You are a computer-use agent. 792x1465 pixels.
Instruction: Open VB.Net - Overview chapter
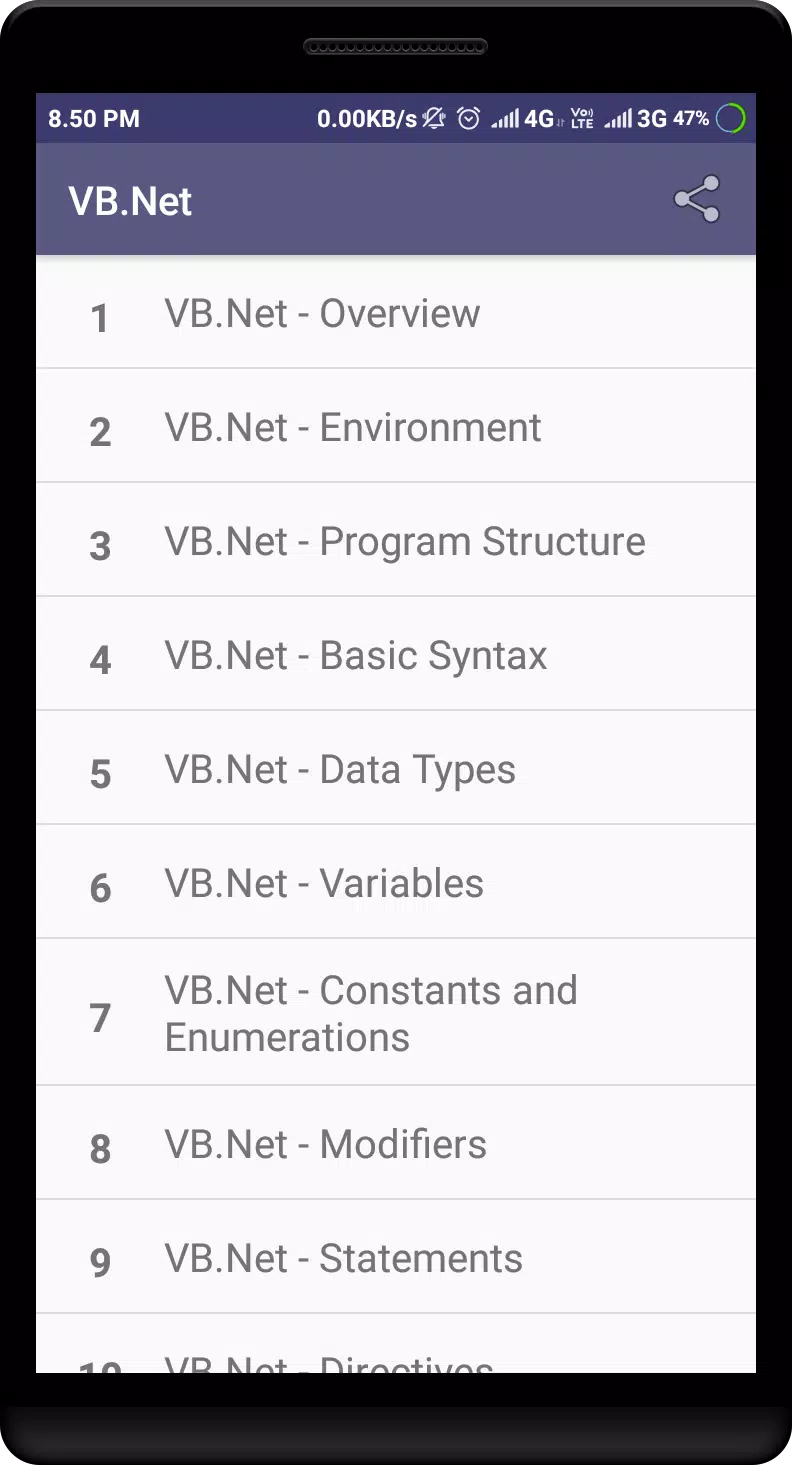coord(396,313)
